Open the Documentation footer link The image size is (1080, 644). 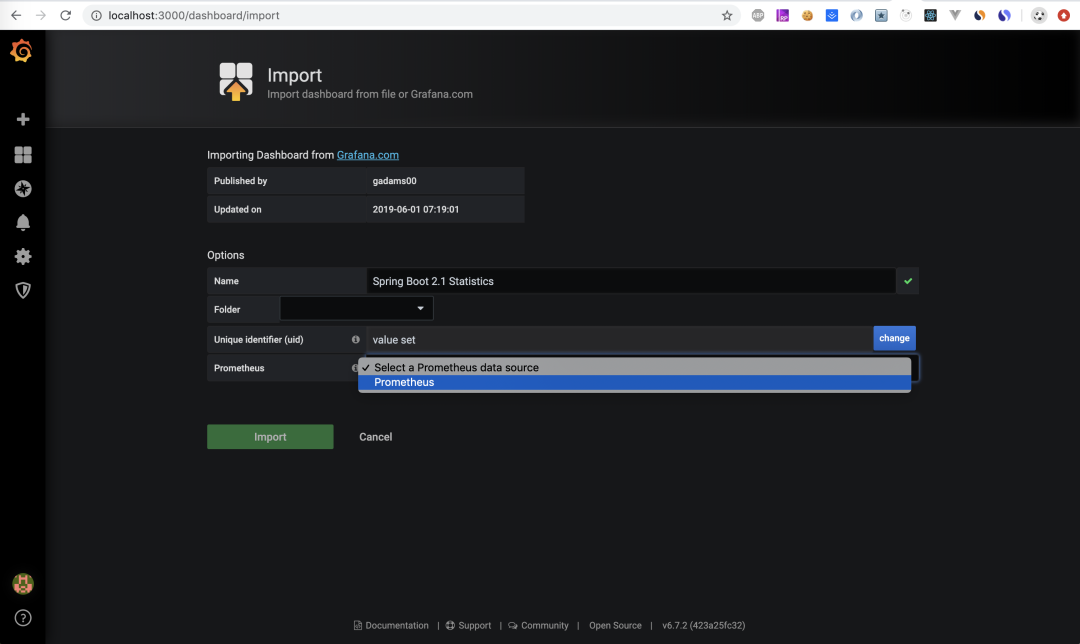tap(391, 625)
